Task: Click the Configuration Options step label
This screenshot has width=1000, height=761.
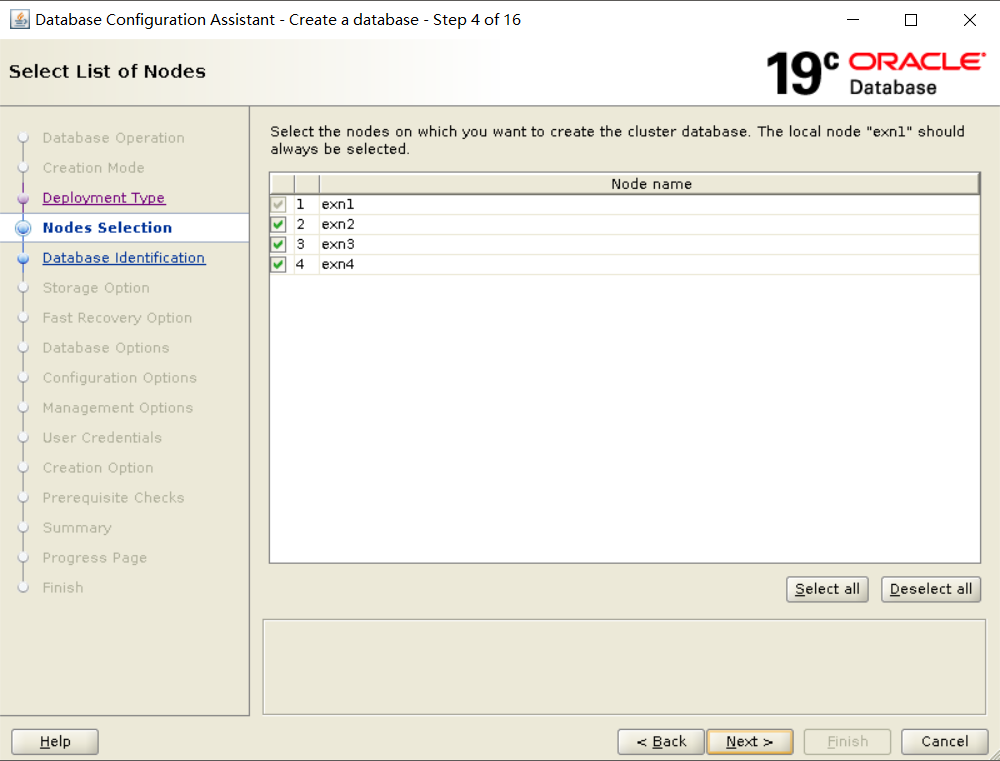Action: [120, 378]
